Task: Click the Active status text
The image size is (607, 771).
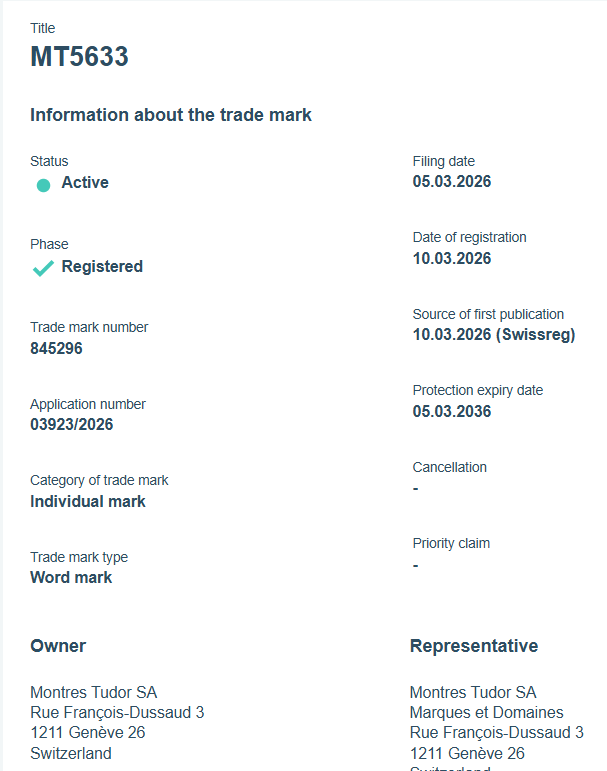Action: [85, 183]
